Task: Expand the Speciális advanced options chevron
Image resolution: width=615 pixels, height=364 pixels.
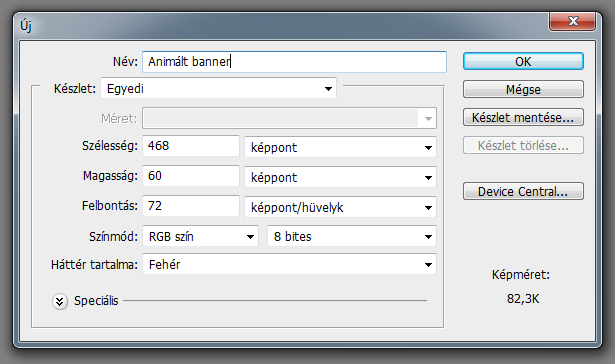Action: click(x=60, y=302)
